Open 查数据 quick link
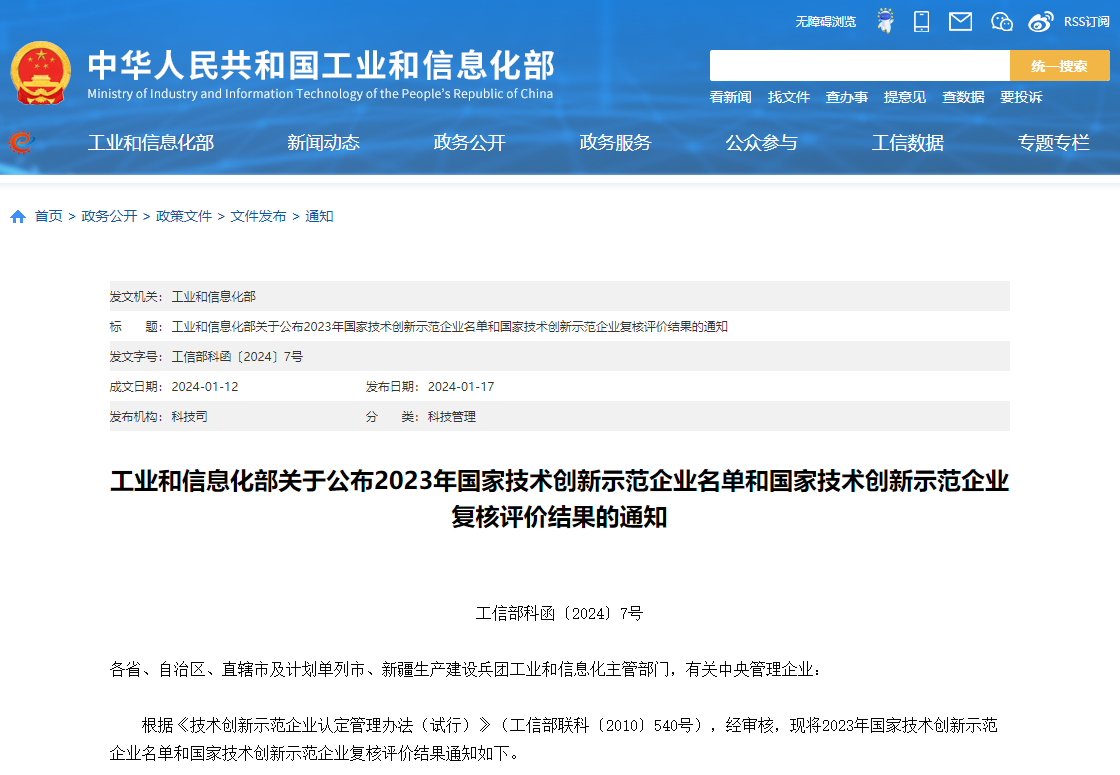The width and height of the screenshot is (1120, 775). pos(963,97)
